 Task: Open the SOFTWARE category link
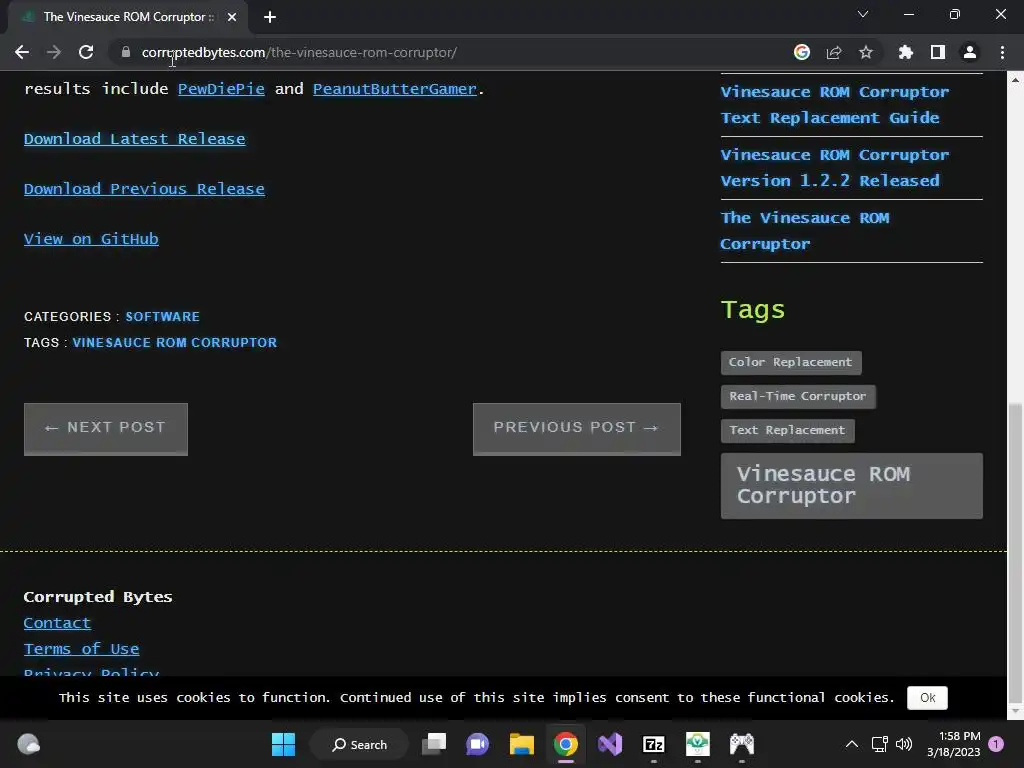(163, 317)
